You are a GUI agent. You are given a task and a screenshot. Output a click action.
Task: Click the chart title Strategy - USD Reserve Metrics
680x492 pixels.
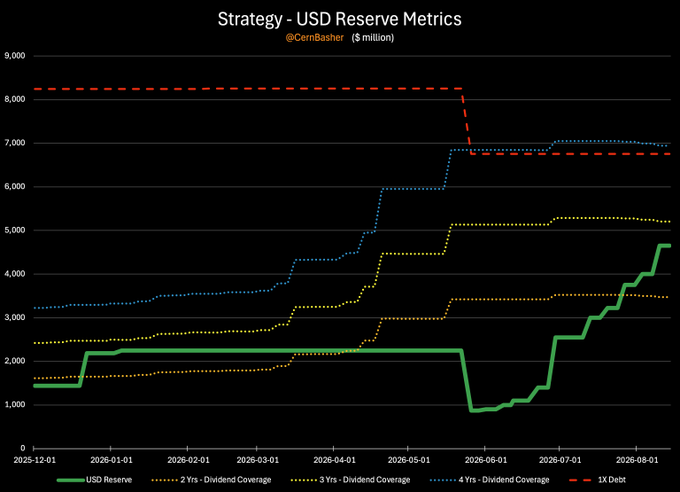(340, 20)
